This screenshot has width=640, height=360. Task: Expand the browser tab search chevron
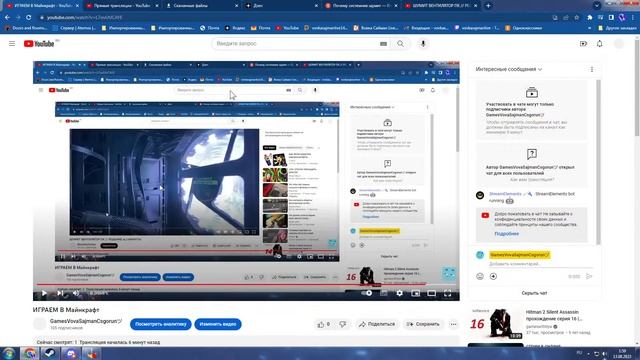coord(597,6)
